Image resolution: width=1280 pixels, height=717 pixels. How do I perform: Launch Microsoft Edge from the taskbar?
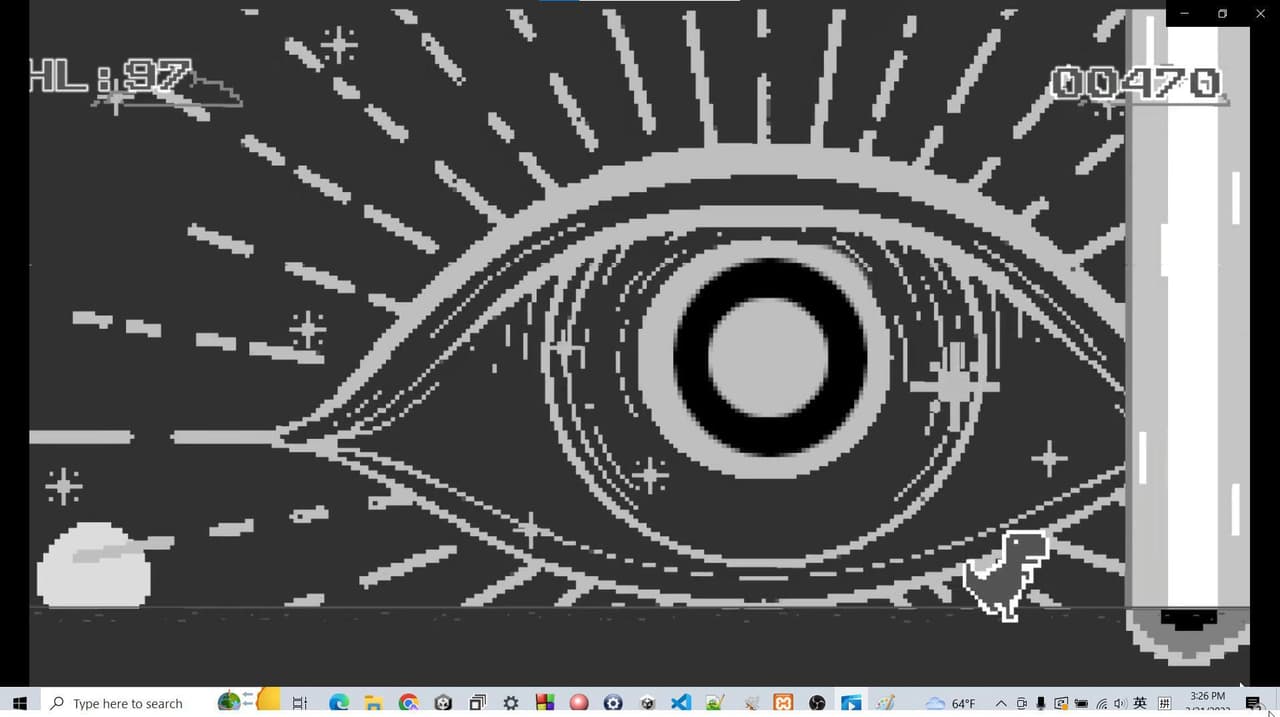click(x=339, y=703)
